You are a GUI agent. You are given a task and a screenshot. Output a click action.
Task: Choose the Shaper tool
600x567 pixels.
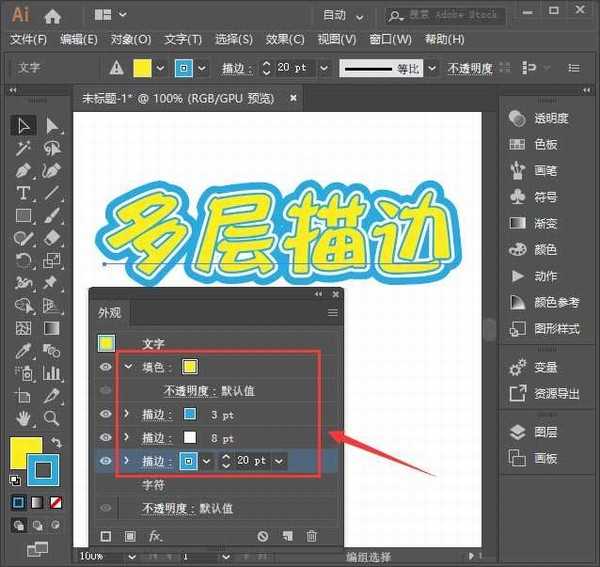pyautogui.click(x=23, y=238)
